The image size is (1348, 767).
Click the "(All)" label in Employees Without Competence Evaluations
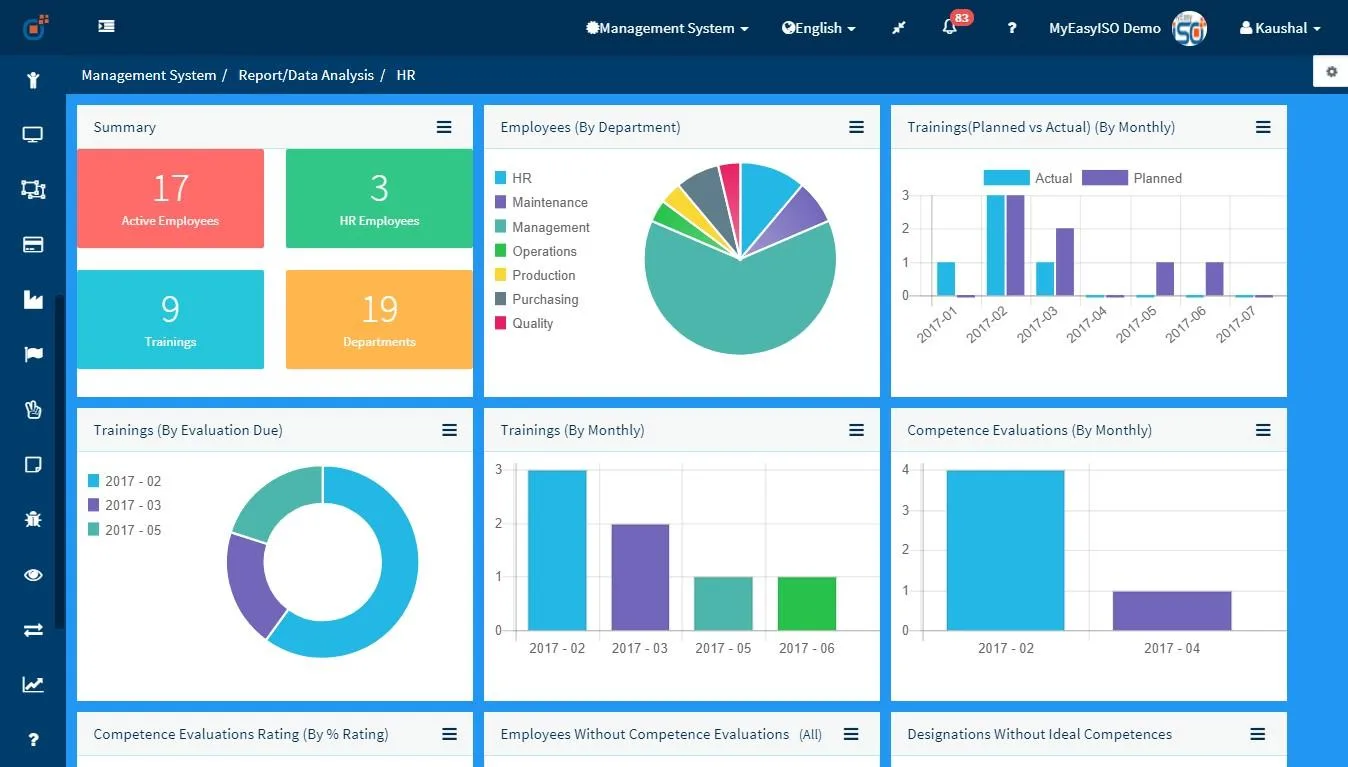(x=810, y=735)
